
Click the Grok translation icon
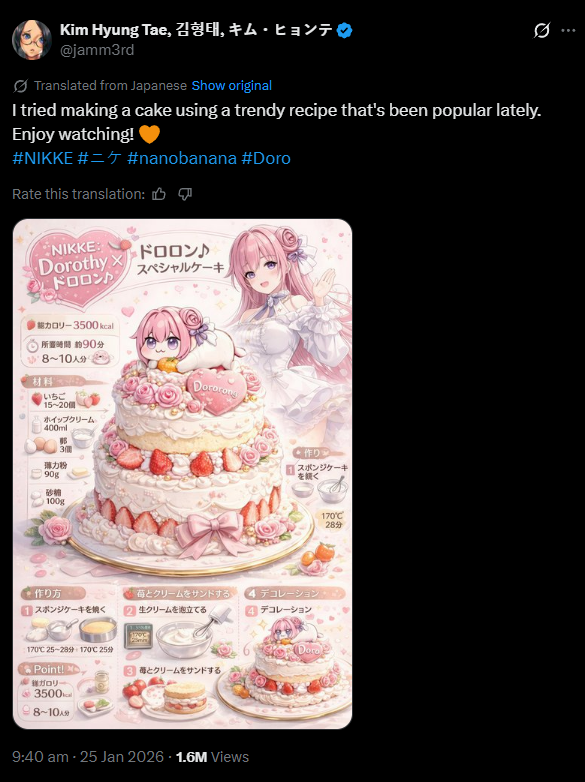[20, 86]
